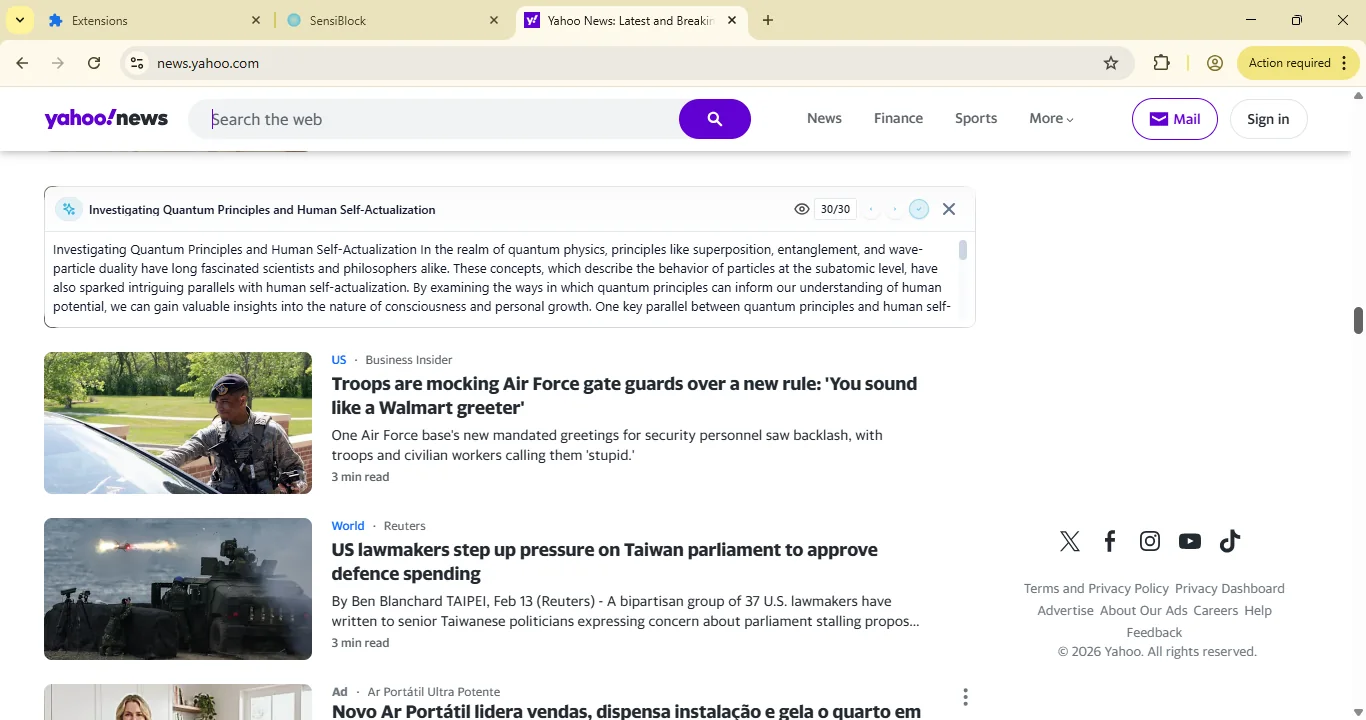Toggle the eye visibility icon on the Quantum card
This screenshot has height=720, width=1366.
(801, 209)
